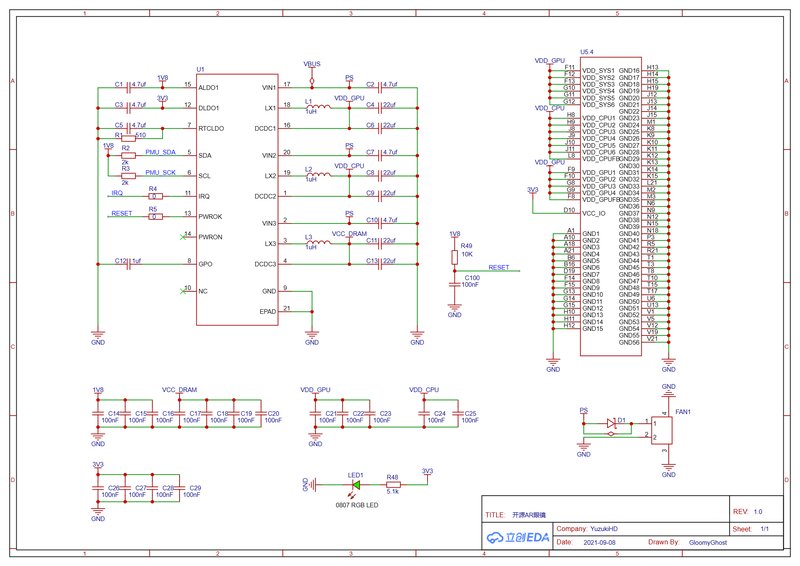Screen dimensions: 800x566
Task: Click resistor R2 on PMU_SDA line
Action: pos(129,155)
